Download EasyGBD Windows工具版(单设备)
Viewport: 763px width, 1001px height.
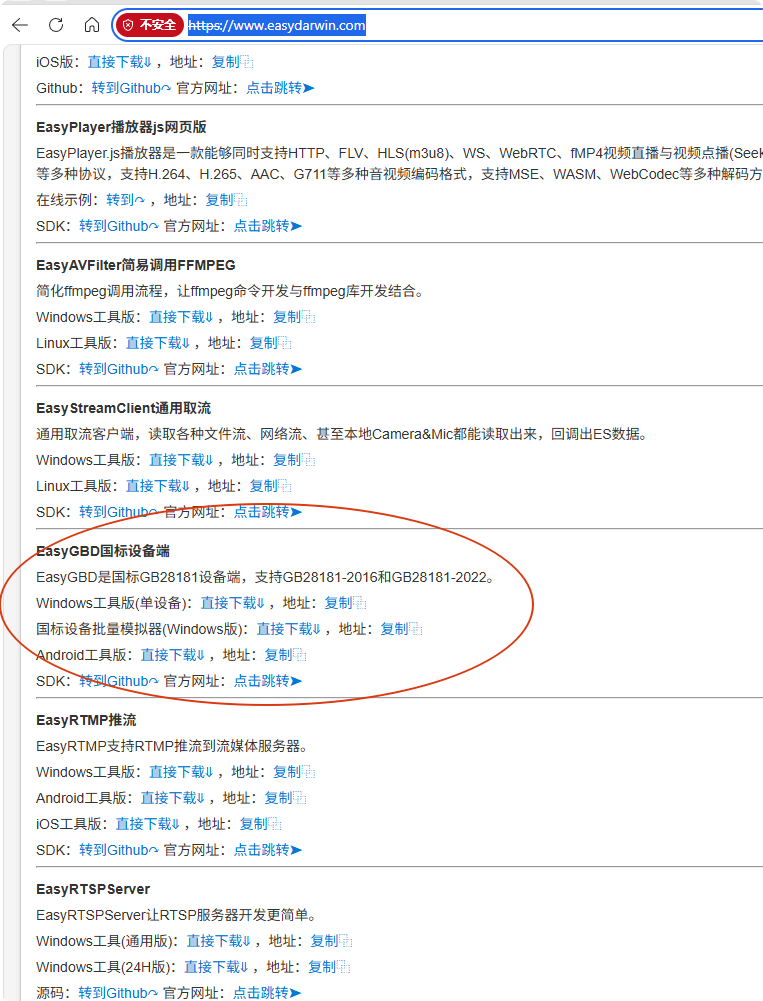click(x=233, y=603)
